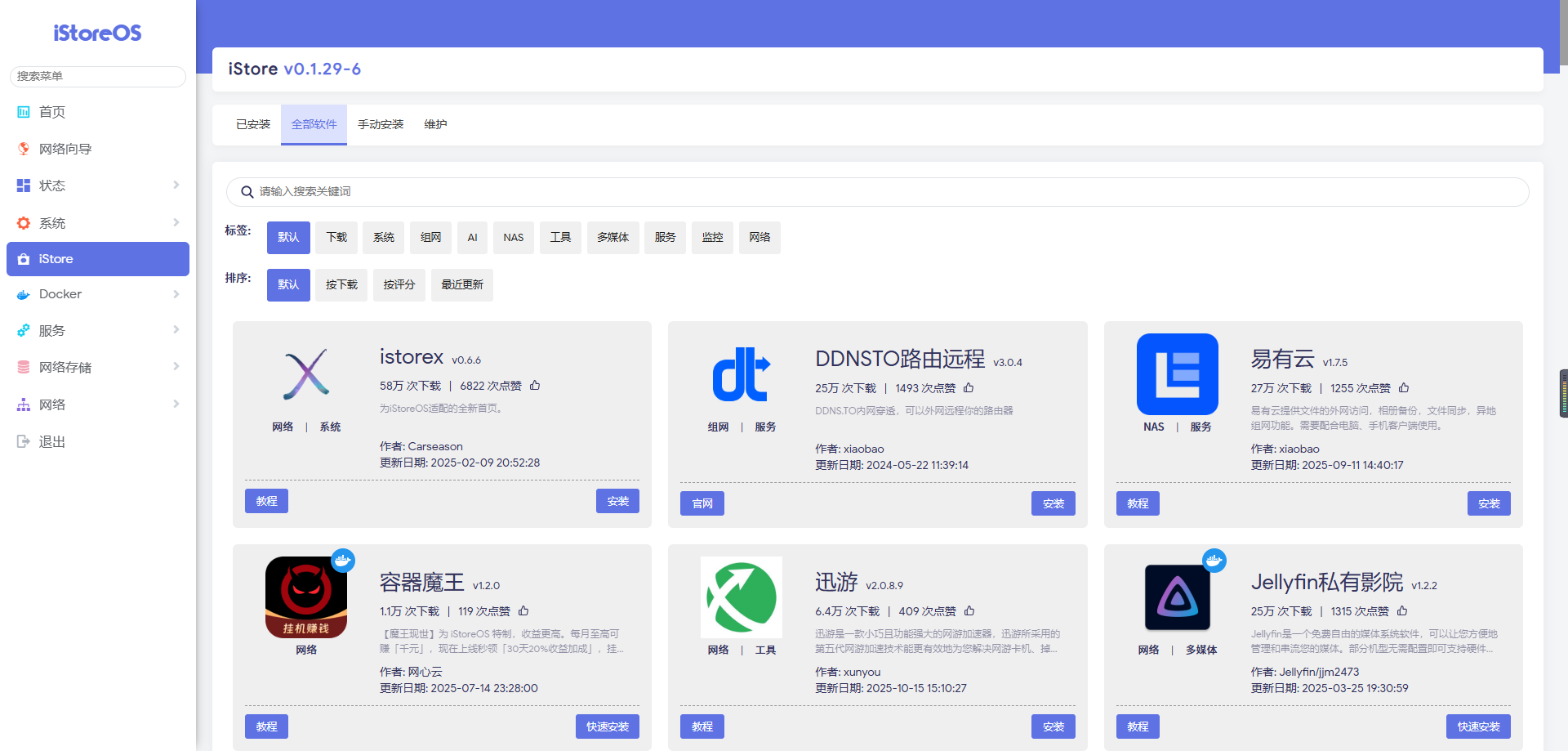Click the DDNSTO app logo icon
Image resolution: width=1568 pixels, height=751 pixels.
tap(742, 374)
